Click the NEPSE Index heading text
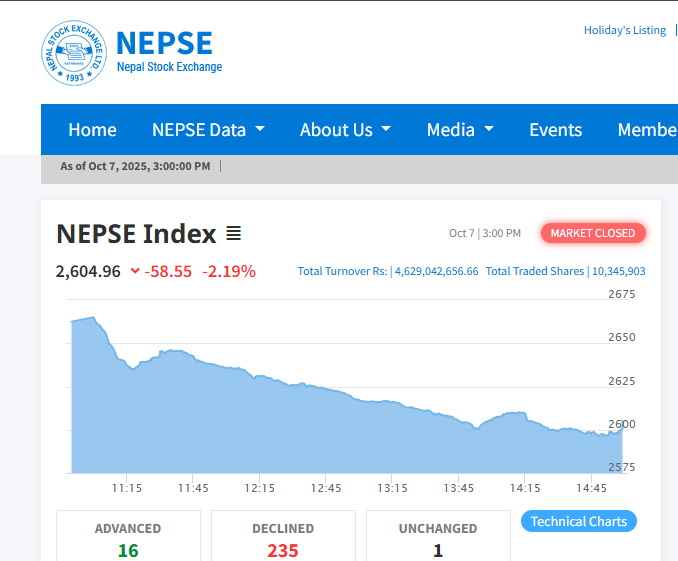This screenshot has width=678, height=561. click(x=136, y=234)
